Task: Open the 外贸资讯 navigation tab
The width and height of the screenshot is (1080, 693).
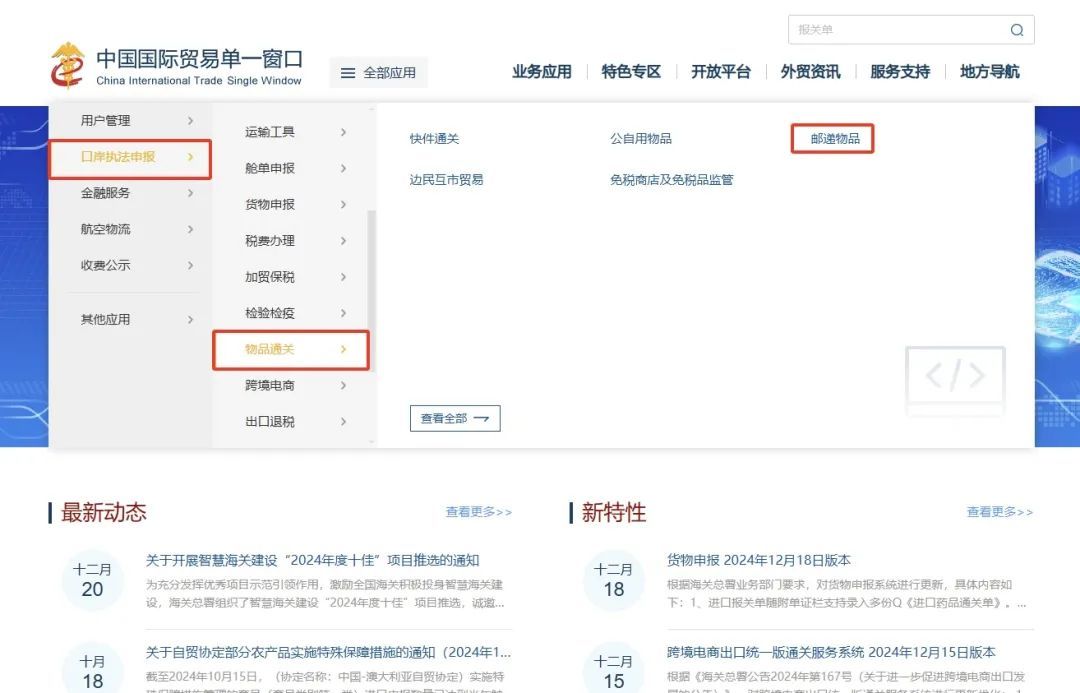Action: [810, 72]
